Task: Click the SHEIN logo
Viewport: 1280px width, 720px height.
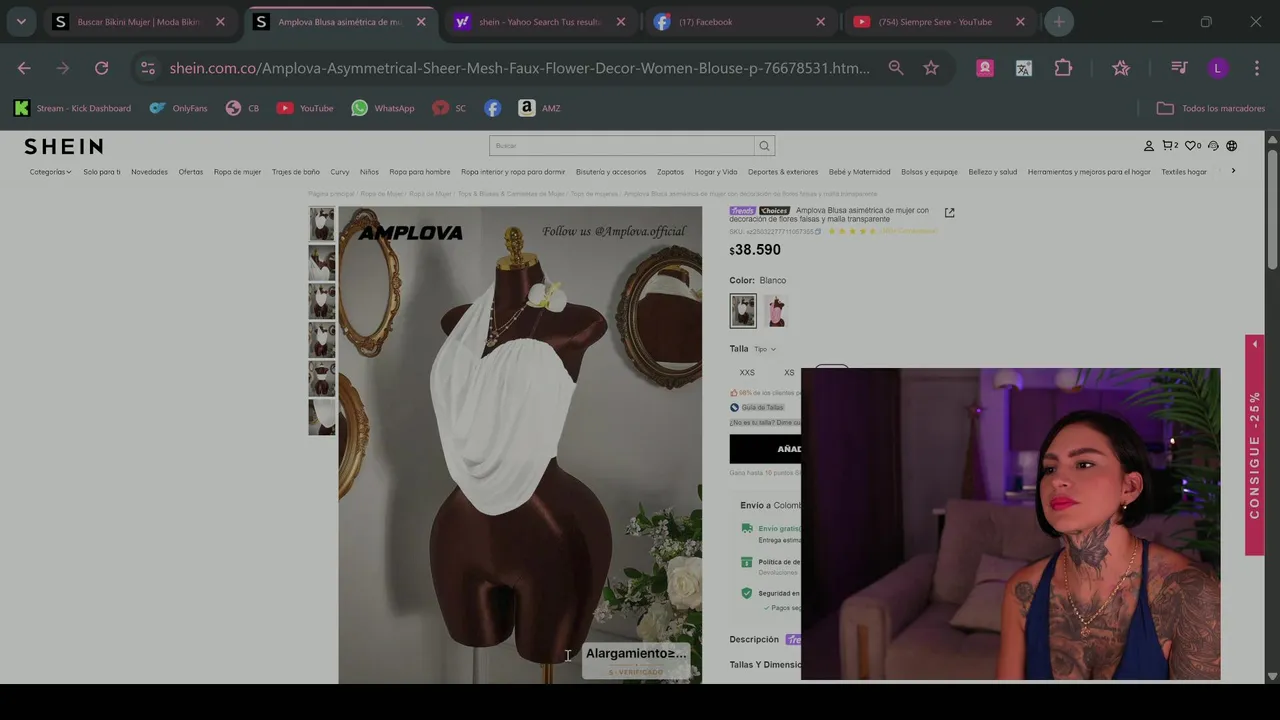Action: [x=64, y=147]
